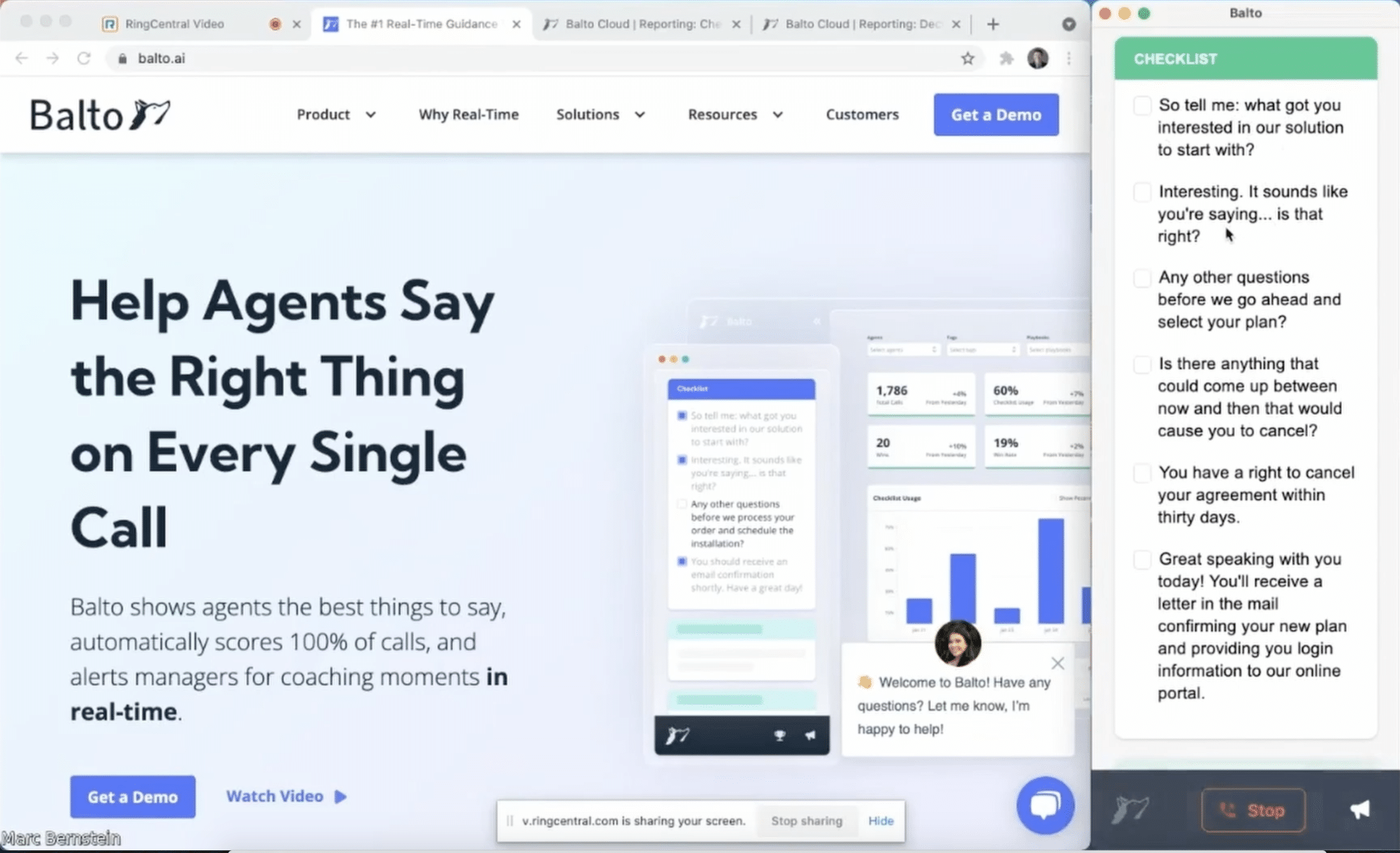Tick 'You have a right to cancel' checkbox
The height and width of the screenshot is (853, 1400).
click(1142, 473)
